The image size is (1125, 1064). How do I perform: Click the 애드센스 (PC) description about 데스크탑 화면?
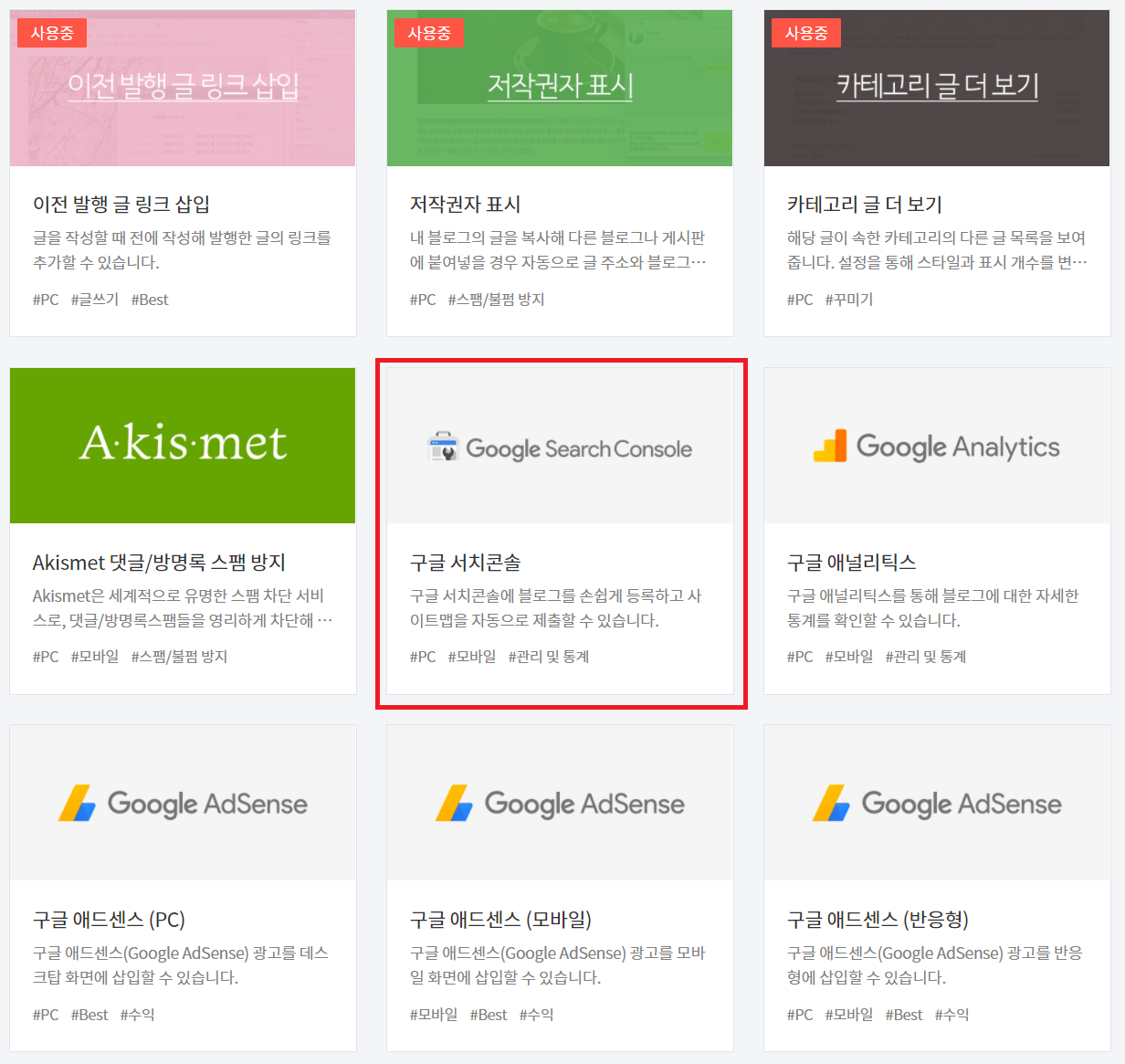181,965
